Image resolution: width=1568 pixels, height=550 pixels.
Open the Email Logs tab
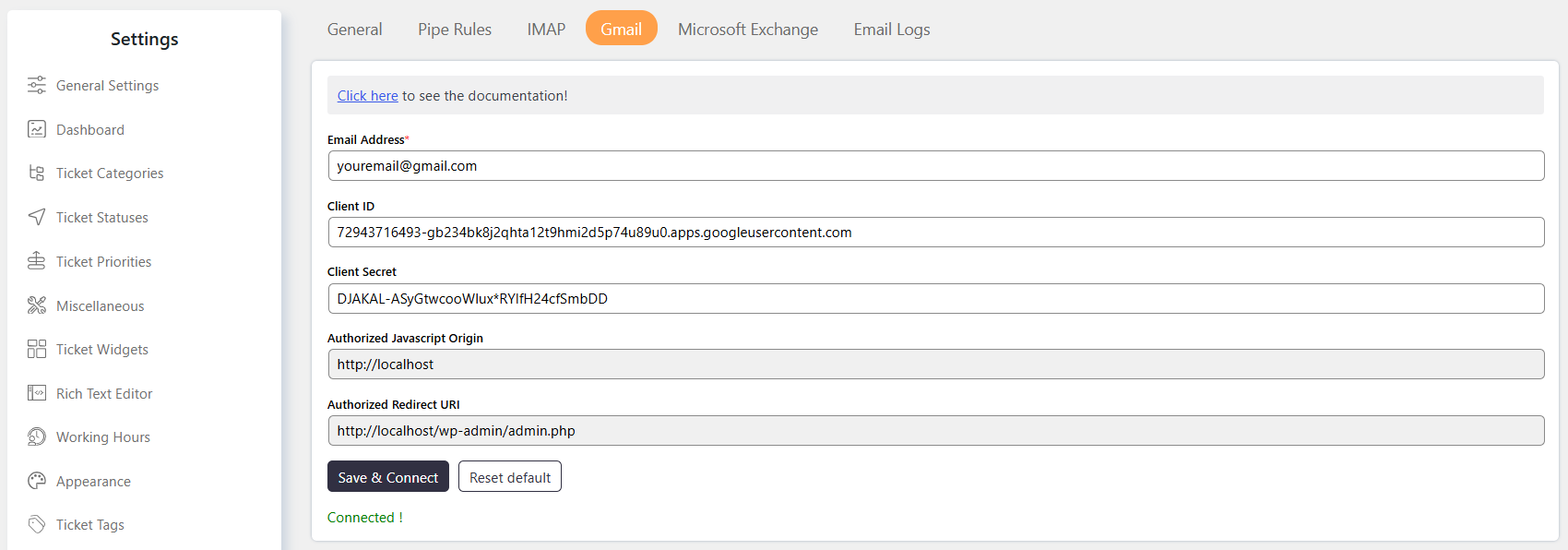(x=892, y=29)
